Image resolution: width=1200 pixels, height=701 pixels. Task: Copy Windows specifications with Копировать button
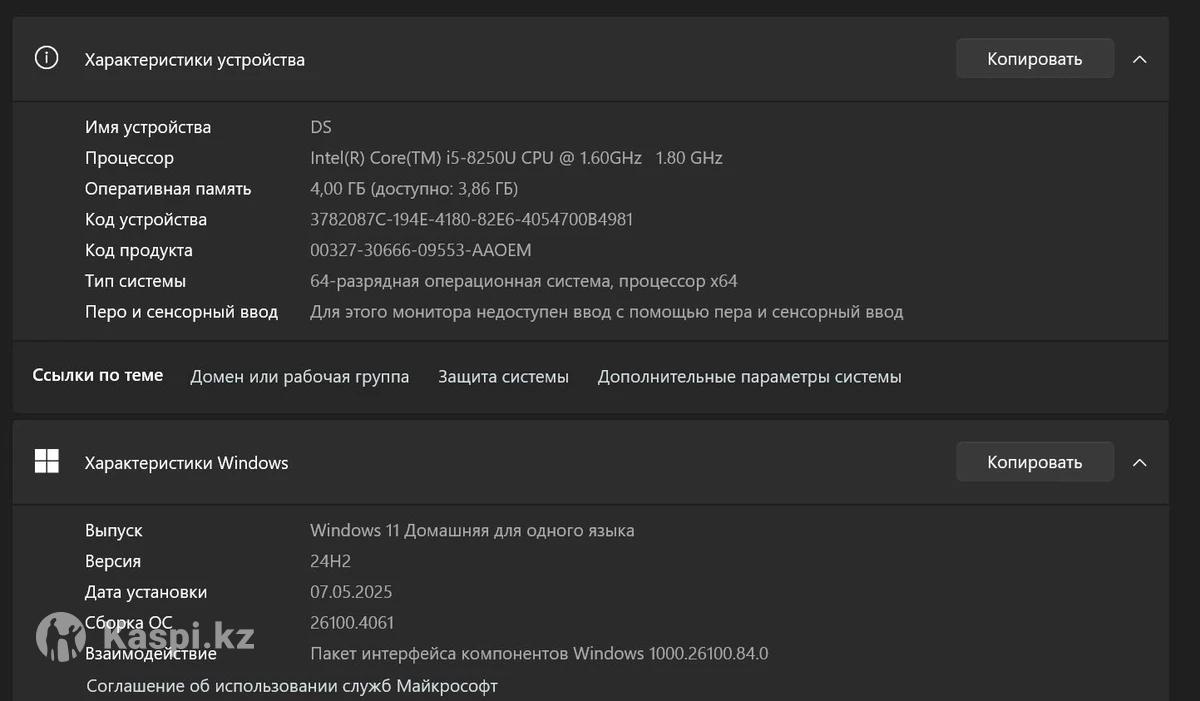(1035, 462)
